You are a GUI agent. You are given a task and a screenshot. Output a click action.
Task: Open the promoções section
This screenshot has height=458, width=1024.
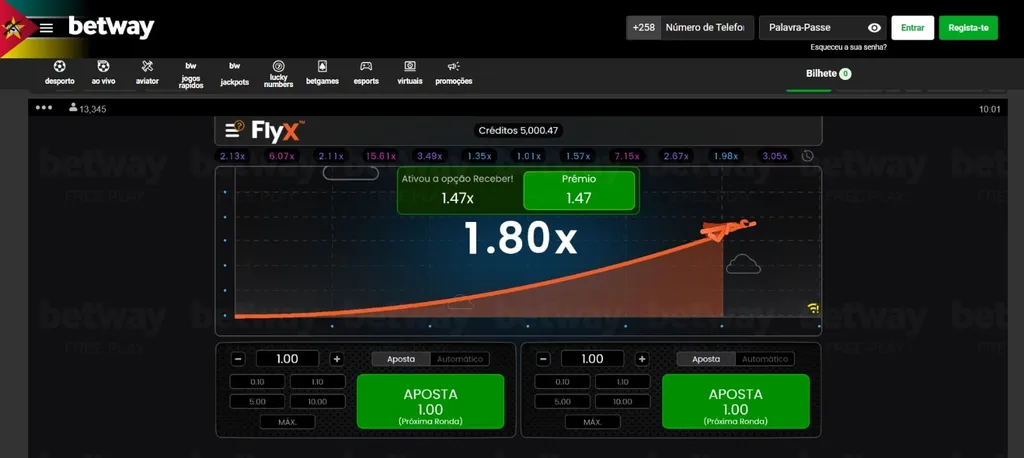[x=453, y=73]
